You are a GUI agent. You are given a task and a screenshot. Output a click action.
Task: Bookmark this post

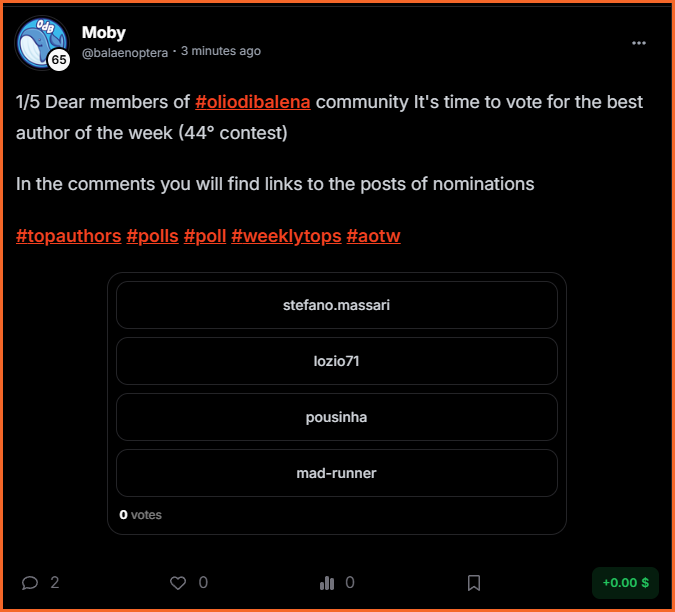(x=474, y=583)
